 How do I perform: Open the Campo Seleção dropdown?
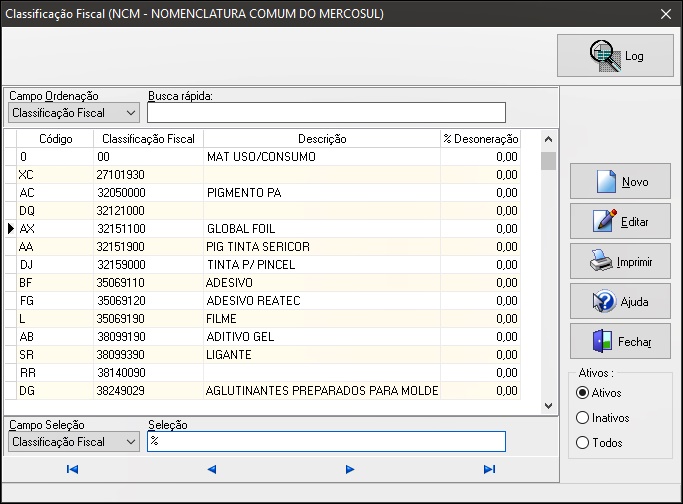tap(74, 442)
